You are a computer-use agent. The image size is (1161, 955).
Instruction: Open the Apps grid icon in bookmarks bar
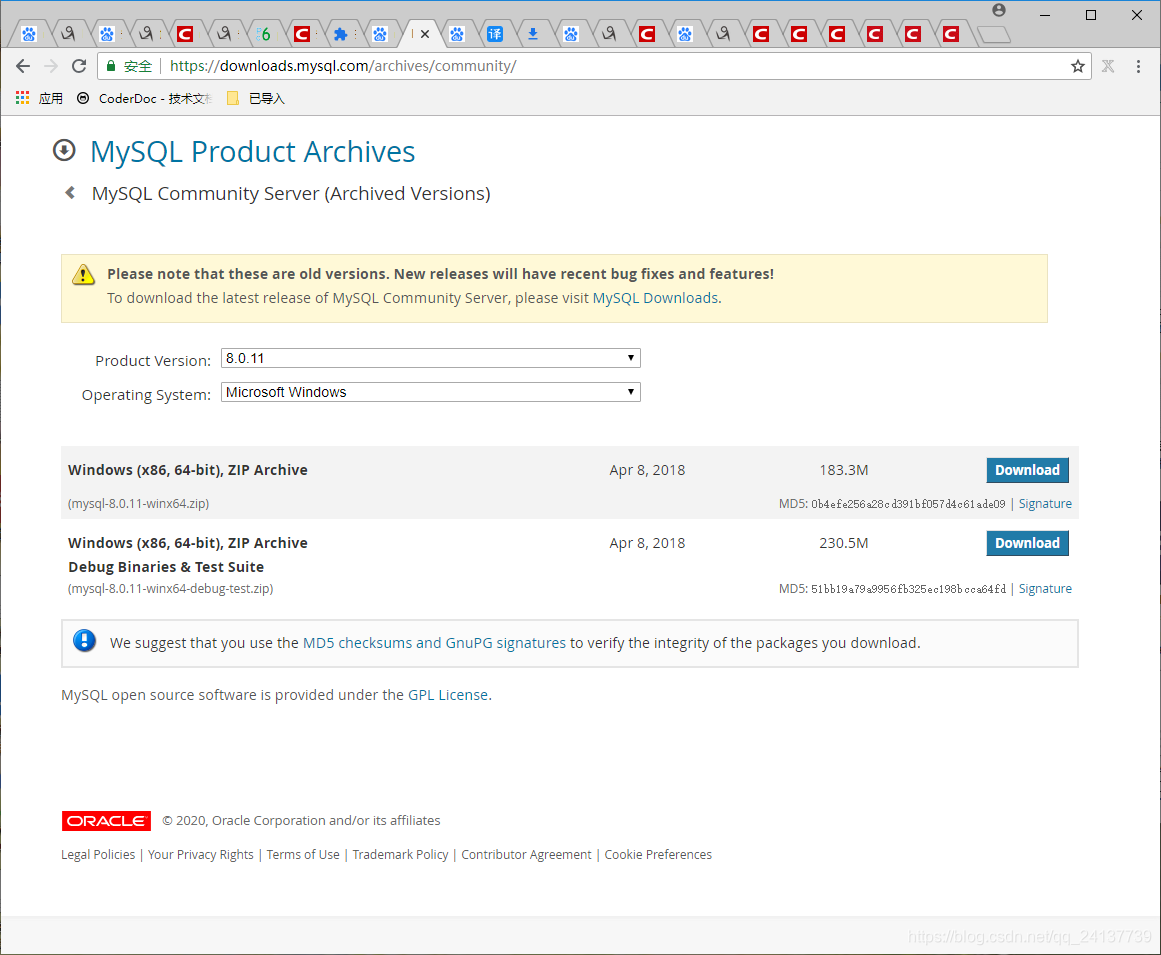(x=23, y=98)
